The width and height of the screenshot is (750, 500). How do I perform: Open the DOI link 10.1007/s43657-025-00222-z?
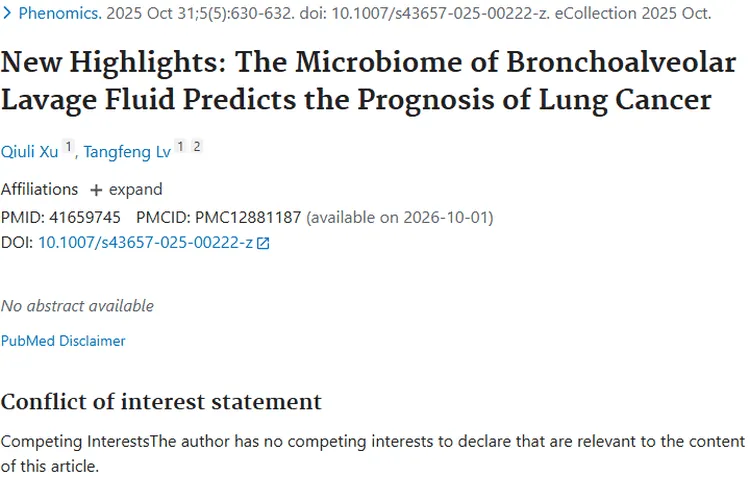tap(145, 243)
